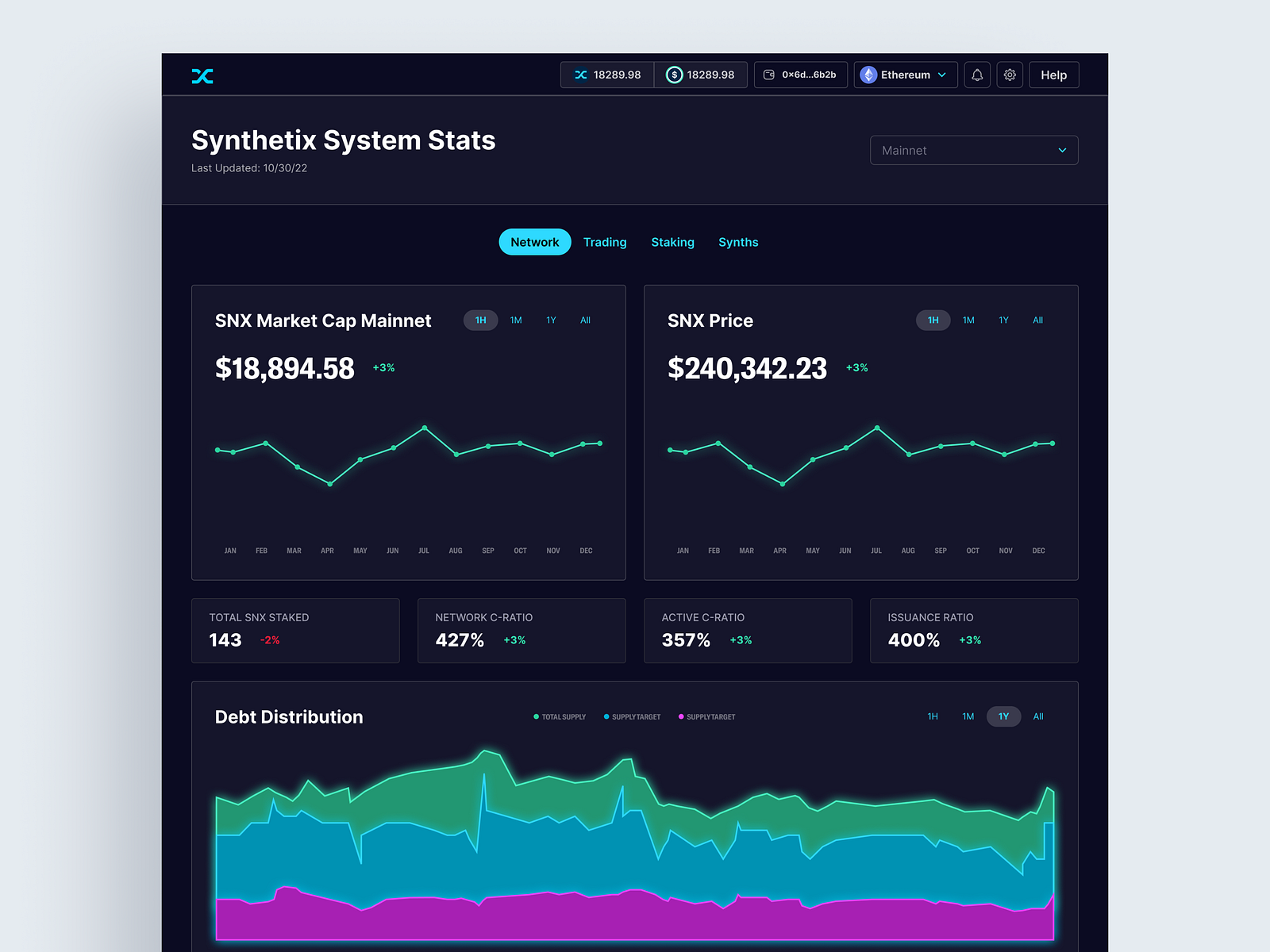
Task: Expand the Ethereum chain selector chevron
Action: click(943, 75)
